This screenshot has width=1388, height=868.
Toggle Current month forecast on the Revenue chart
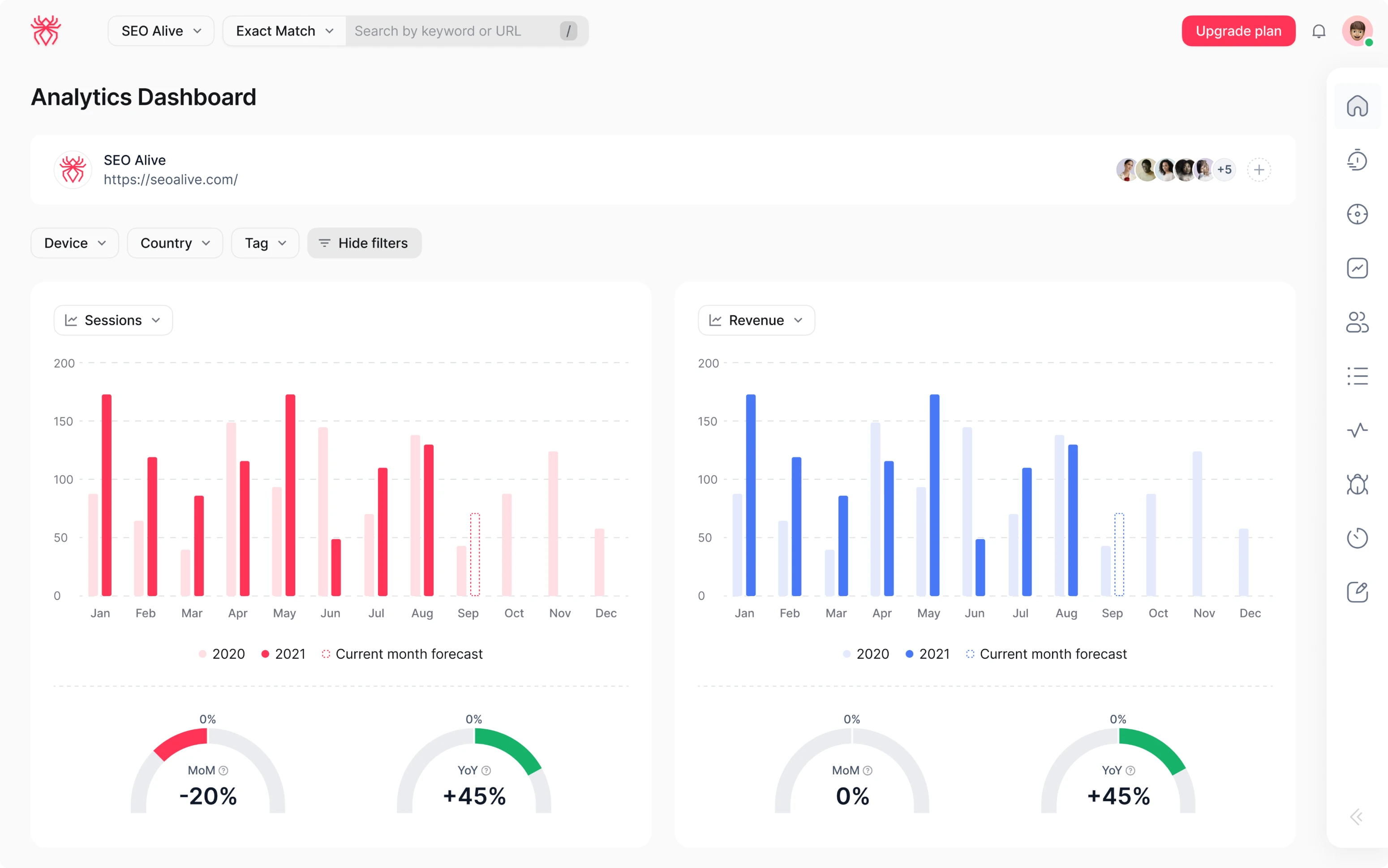(1046, 654)
